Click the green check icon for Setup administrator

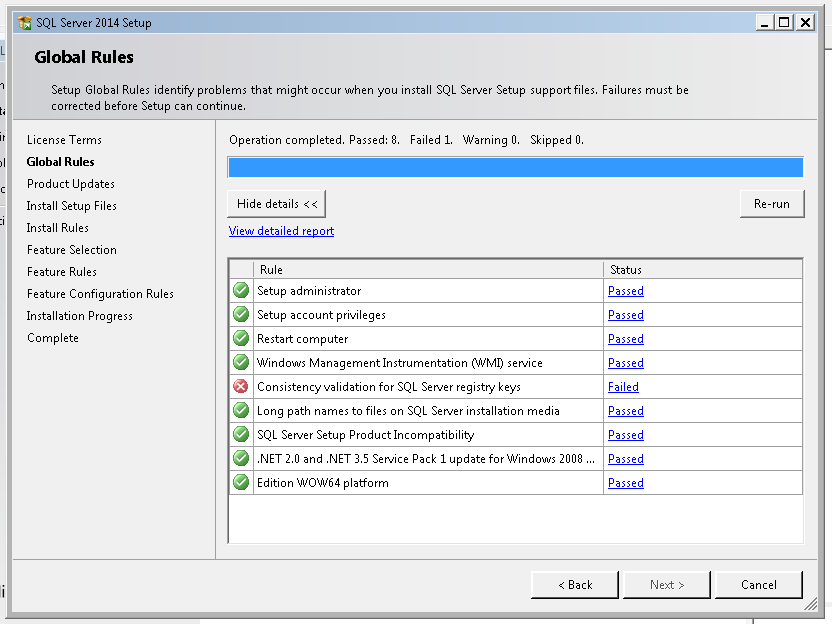241,290
